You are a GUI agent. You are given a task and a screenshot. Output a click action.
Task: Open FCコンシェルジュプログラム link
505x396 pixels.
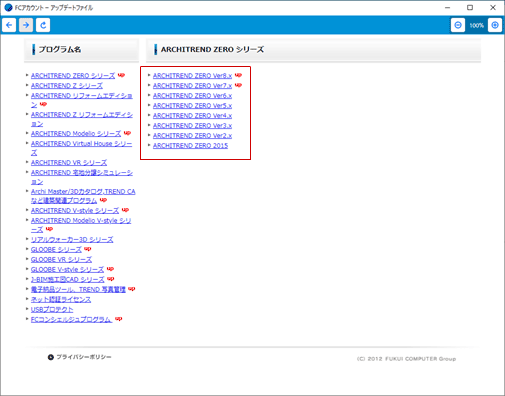coord(71,320)
